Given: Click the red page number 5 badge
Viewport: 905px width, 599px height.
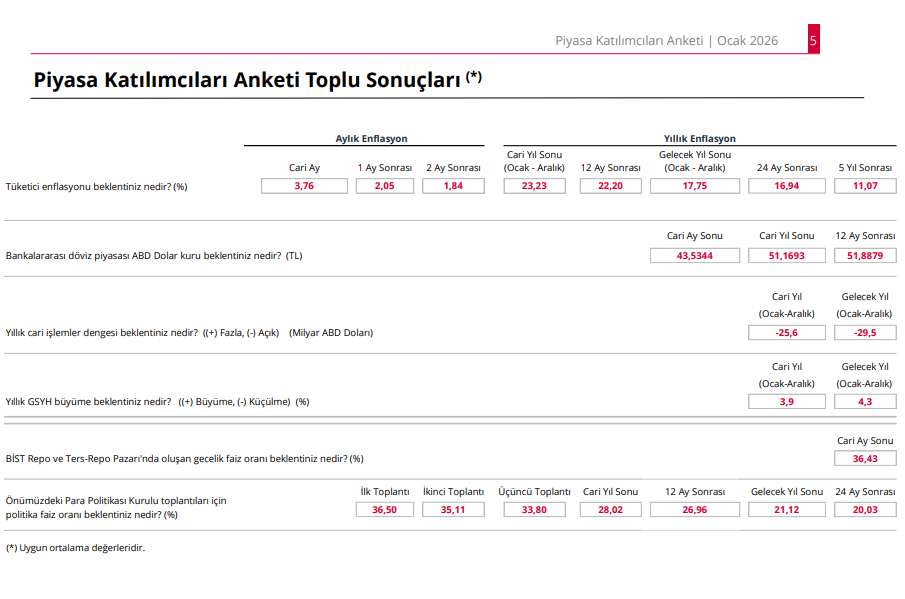Looking at the screenshot, I should 813,41.
